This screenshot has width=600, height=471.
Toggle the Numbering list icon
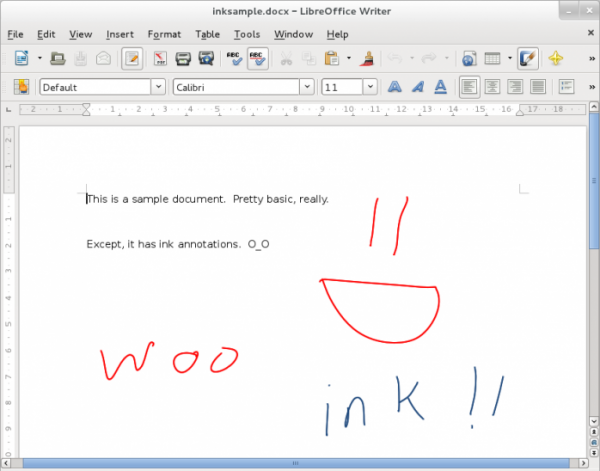pyautogui.click(x=566, y=87)
